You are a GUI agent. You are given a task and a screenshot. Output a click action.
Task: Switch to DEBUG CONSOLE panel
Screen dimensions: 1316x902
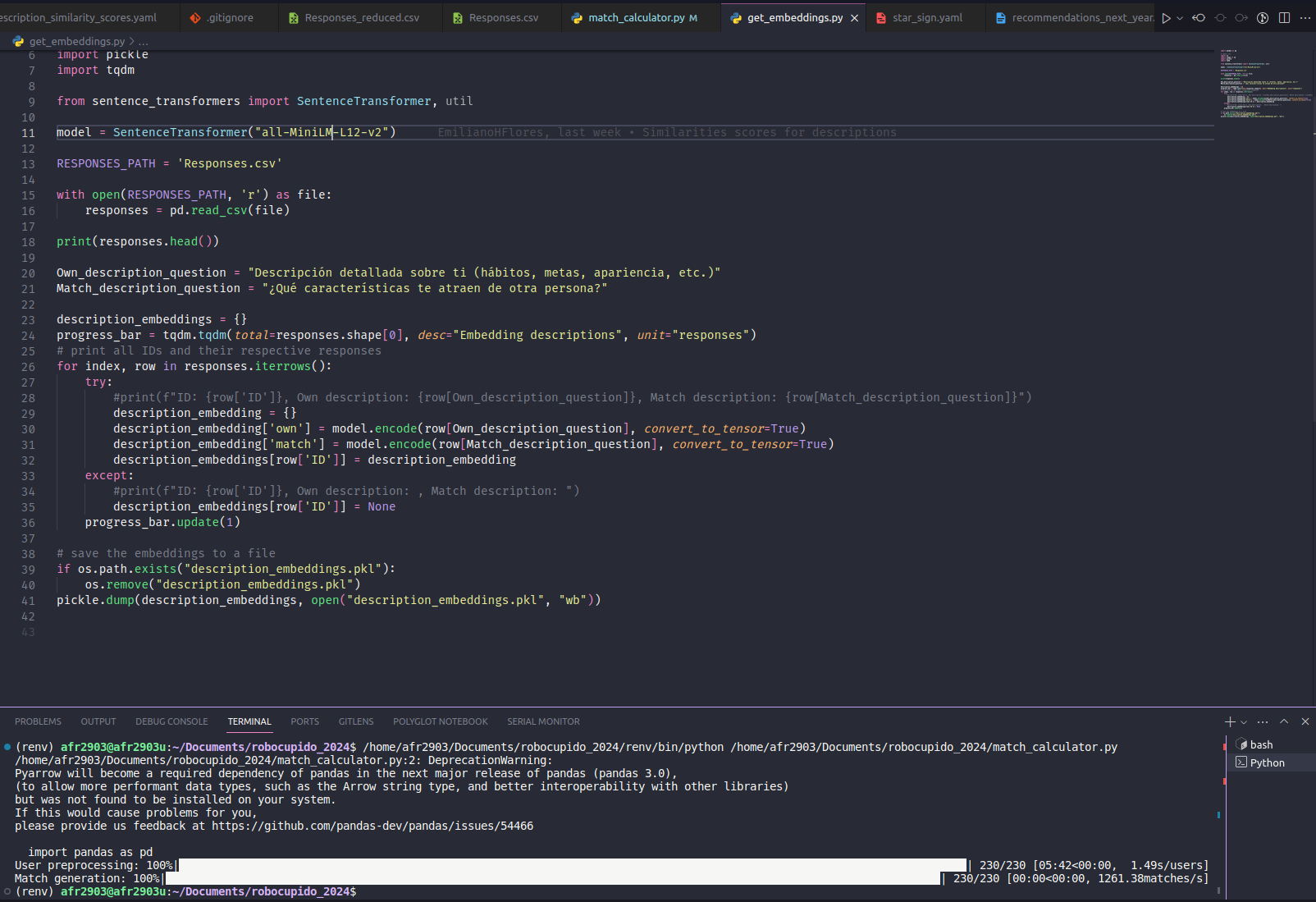click(x=171, y=721)
